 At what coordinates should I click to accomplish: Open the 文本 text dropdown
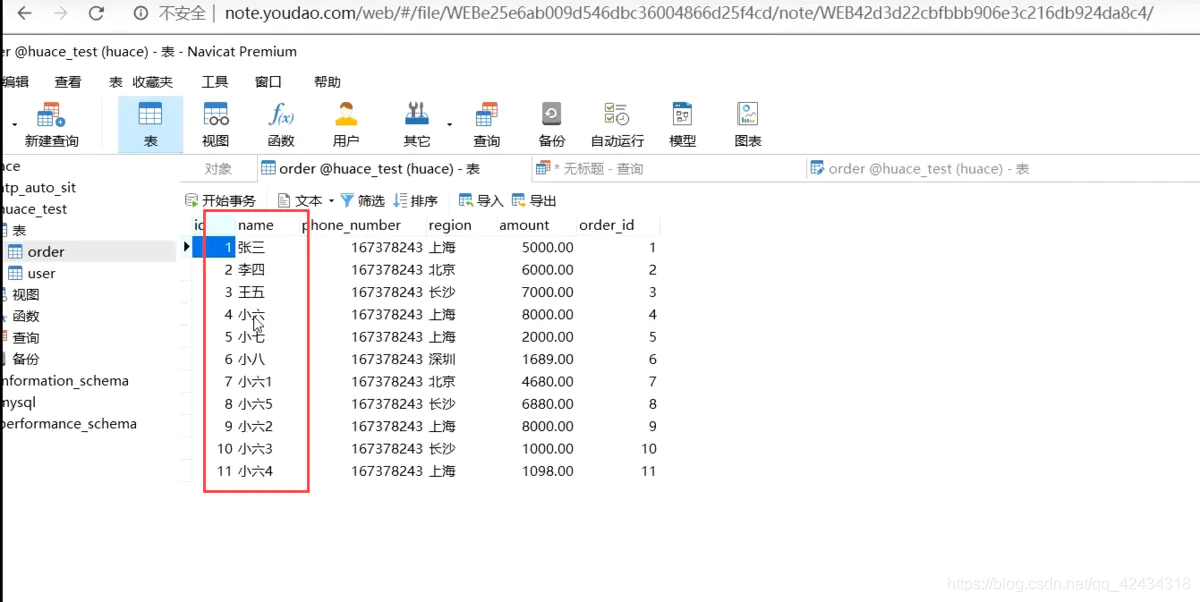[x=306, y=201]
